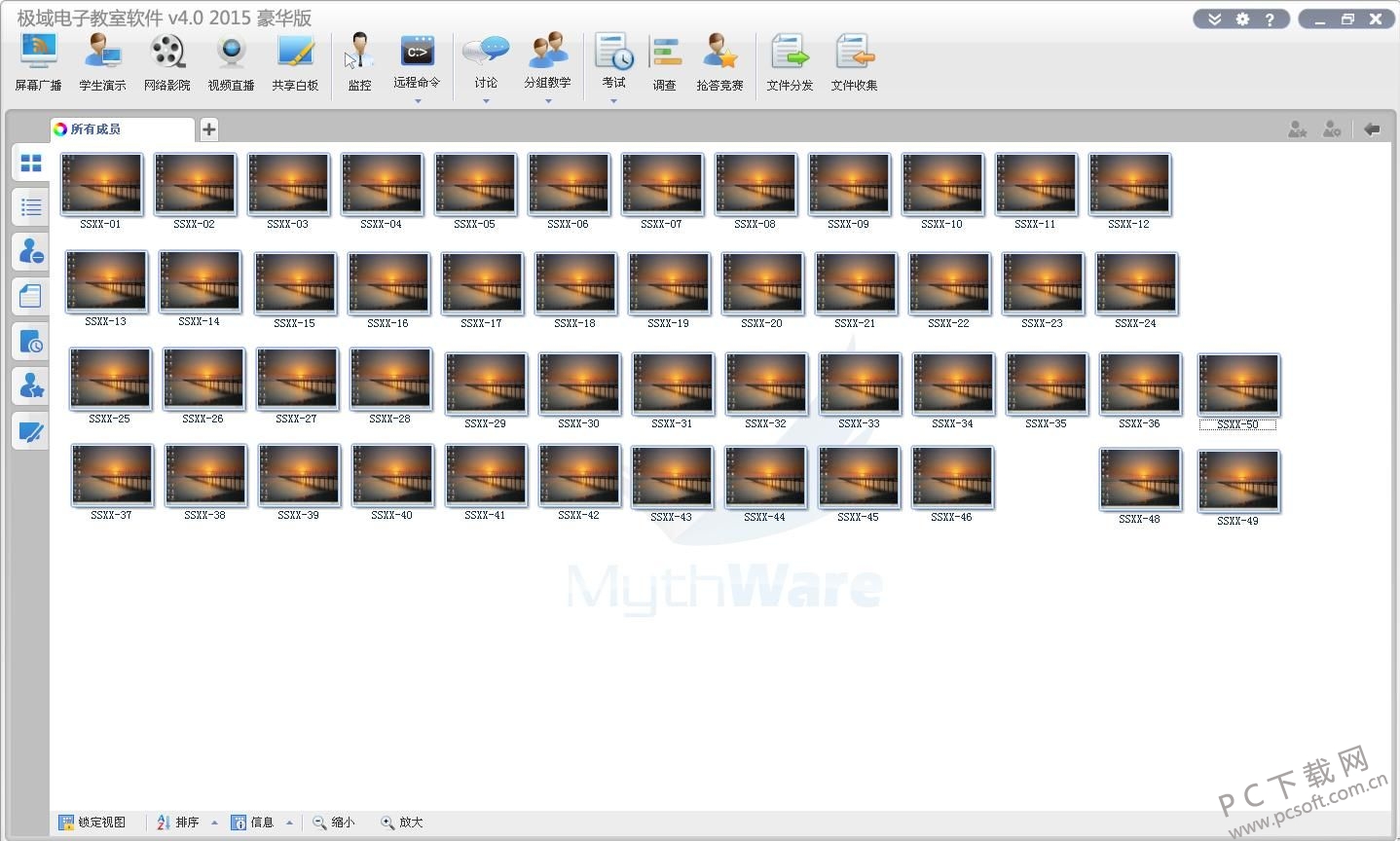The height and width of the screenshot is (841, 1400).
Task: Click 放大 zoom in button
Action: tap(401, 823)
